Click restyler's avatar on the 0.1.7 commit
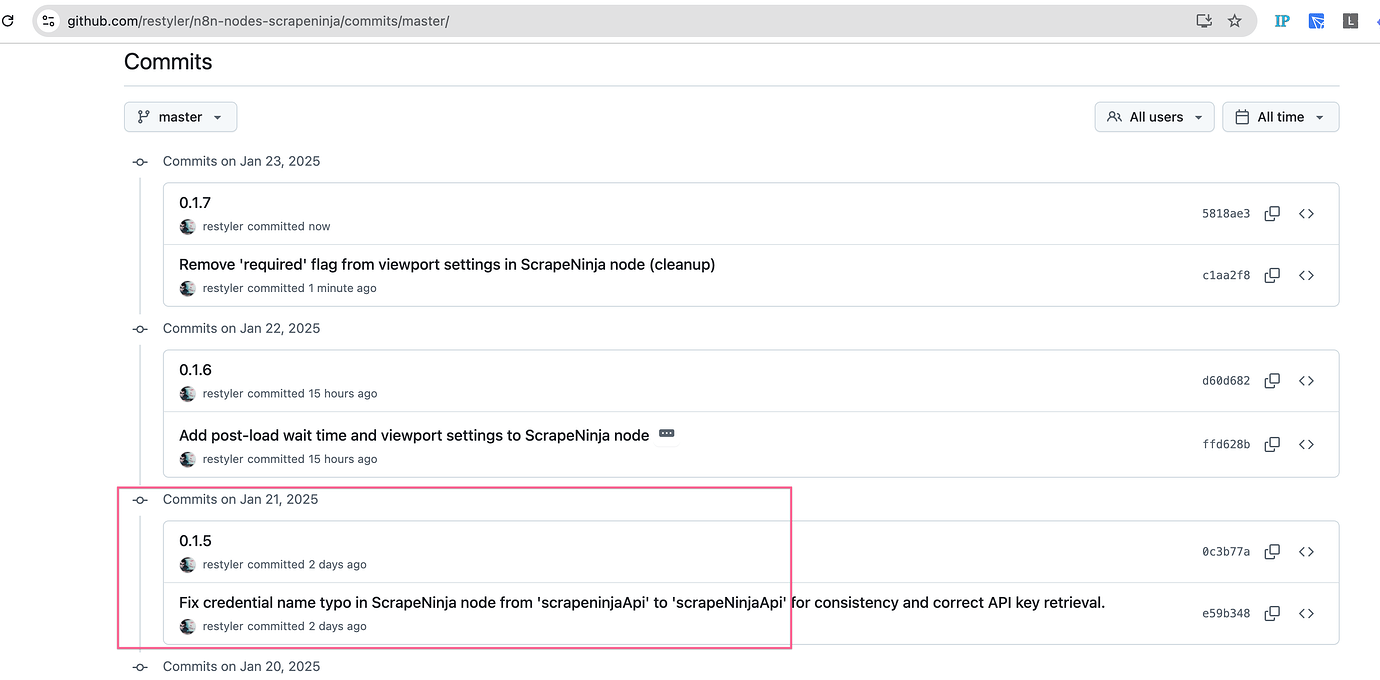The height and width of the screenshot is (680, 1380). coord(187,226)
